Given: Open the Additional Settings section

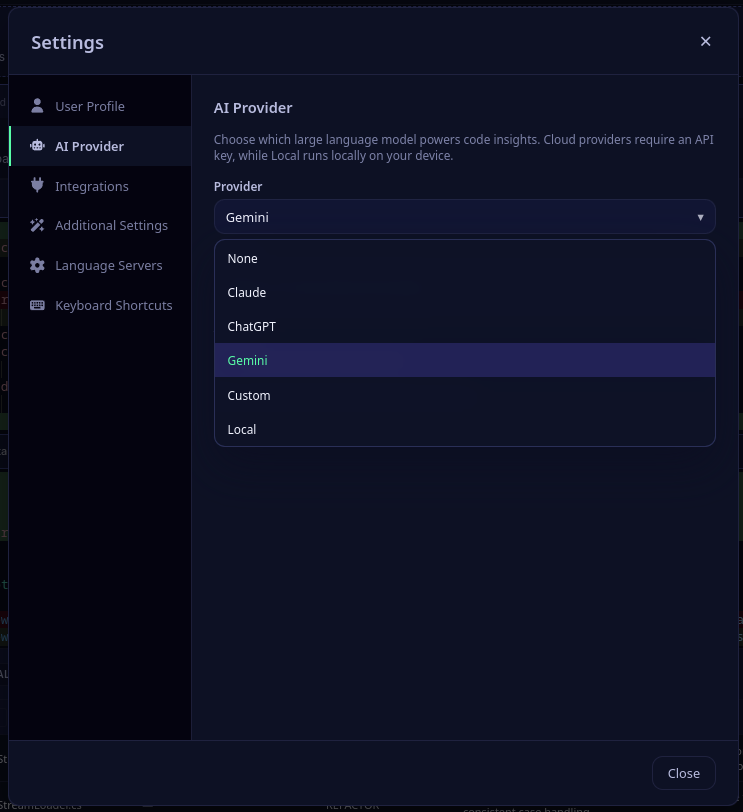Looking at the screenshot, I should coord(111,225).
